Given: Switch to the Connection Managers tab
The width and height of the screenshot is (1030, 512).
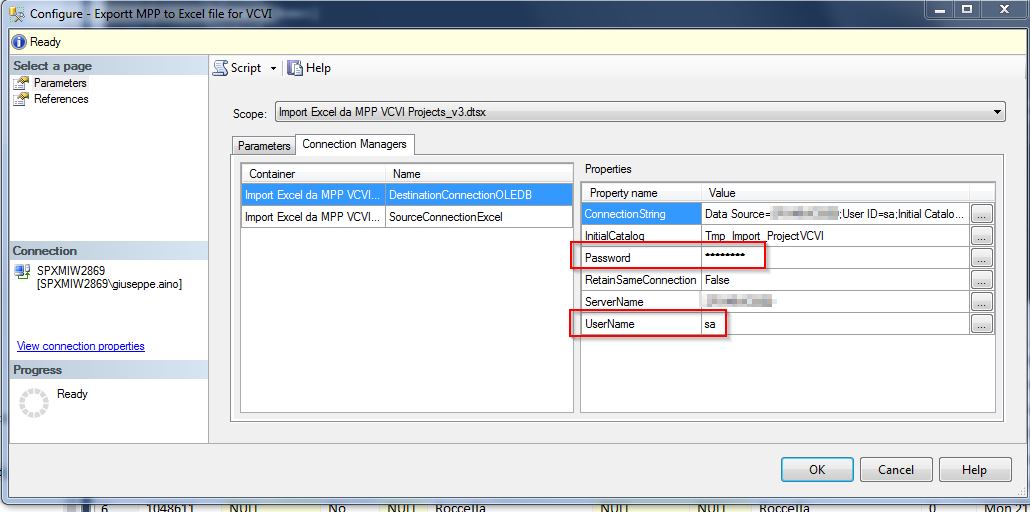Looking at the screenshot, I should [x=354, y=144].
